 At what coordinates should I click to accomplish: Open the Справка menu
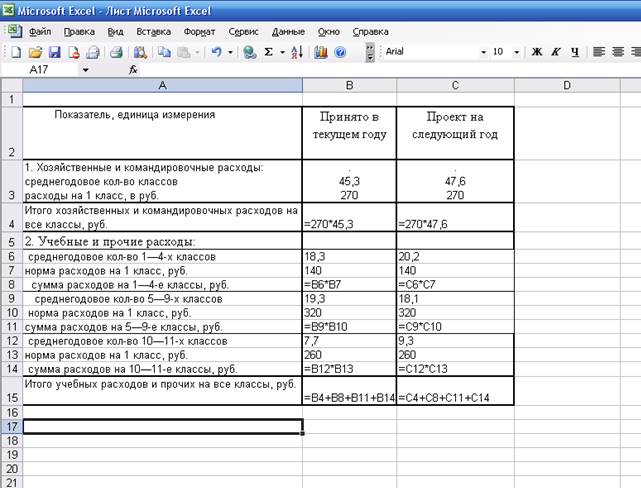click(370, 31)
